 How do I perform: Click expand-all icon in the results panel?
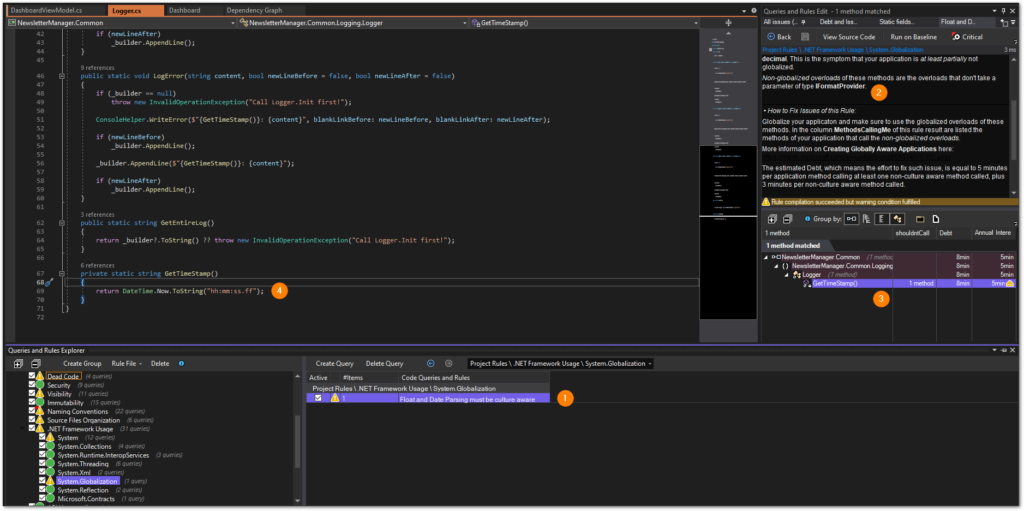[771, 219]
